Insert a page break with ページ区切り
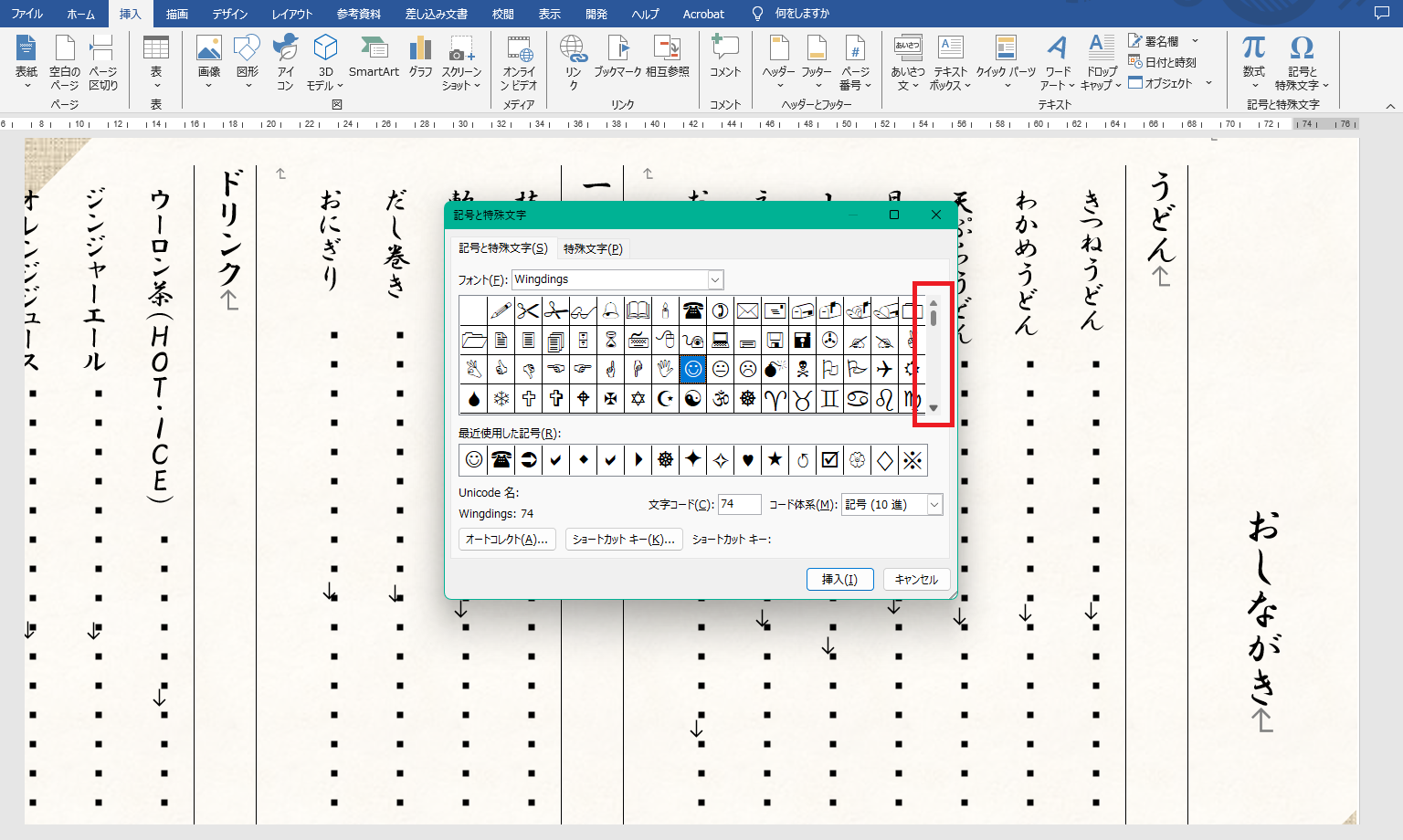The height and width of the screenshot is (840, 1403). tap(102, 62)
